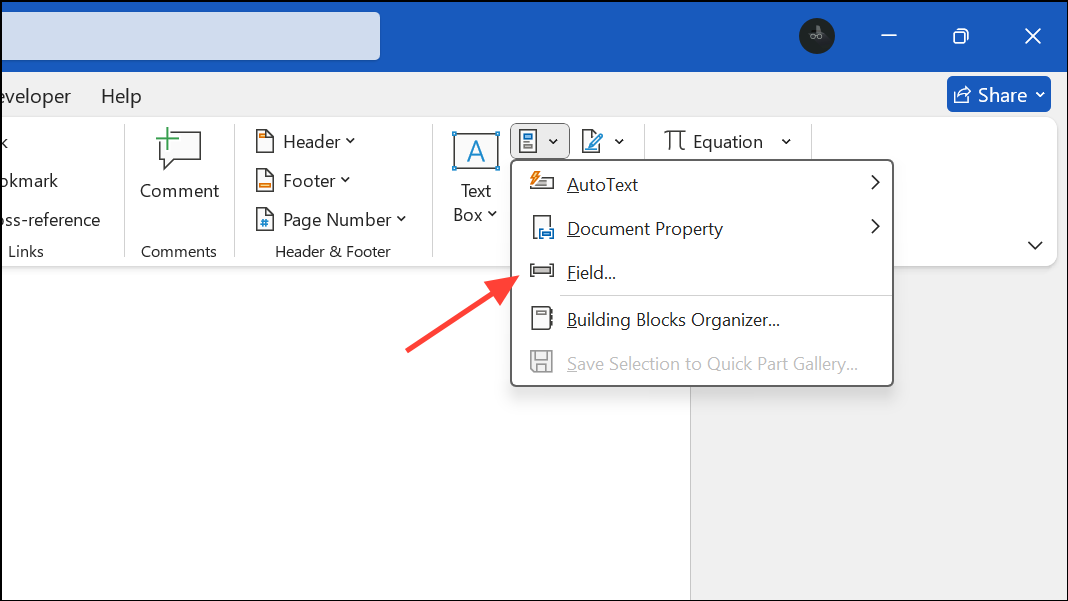Viewport: 1068px width, 601px height.
Task: Select Building Blocks Organizer
Action: (673, 319)
